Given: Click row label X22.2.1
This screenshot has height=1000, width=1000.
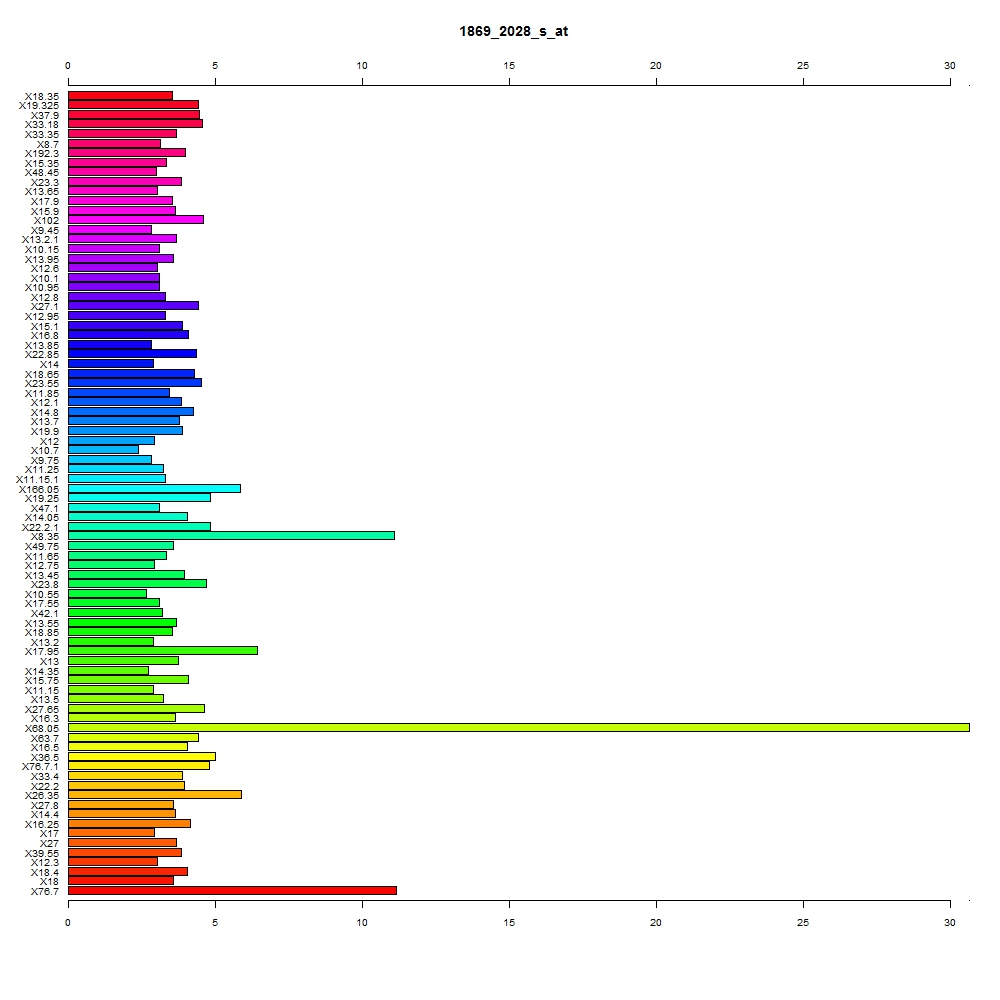Looking at the screenshot, I should (40, 527).
